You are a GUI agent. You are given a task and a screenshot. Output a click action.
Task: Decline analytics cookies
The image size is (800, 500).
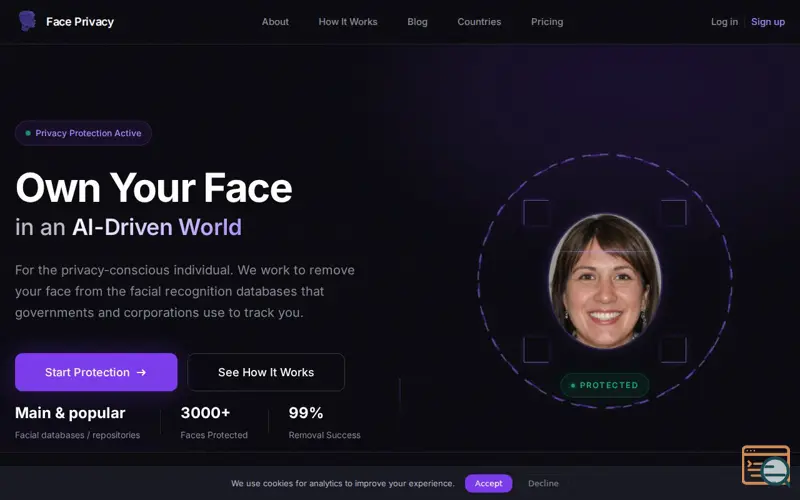click(543, 483)
